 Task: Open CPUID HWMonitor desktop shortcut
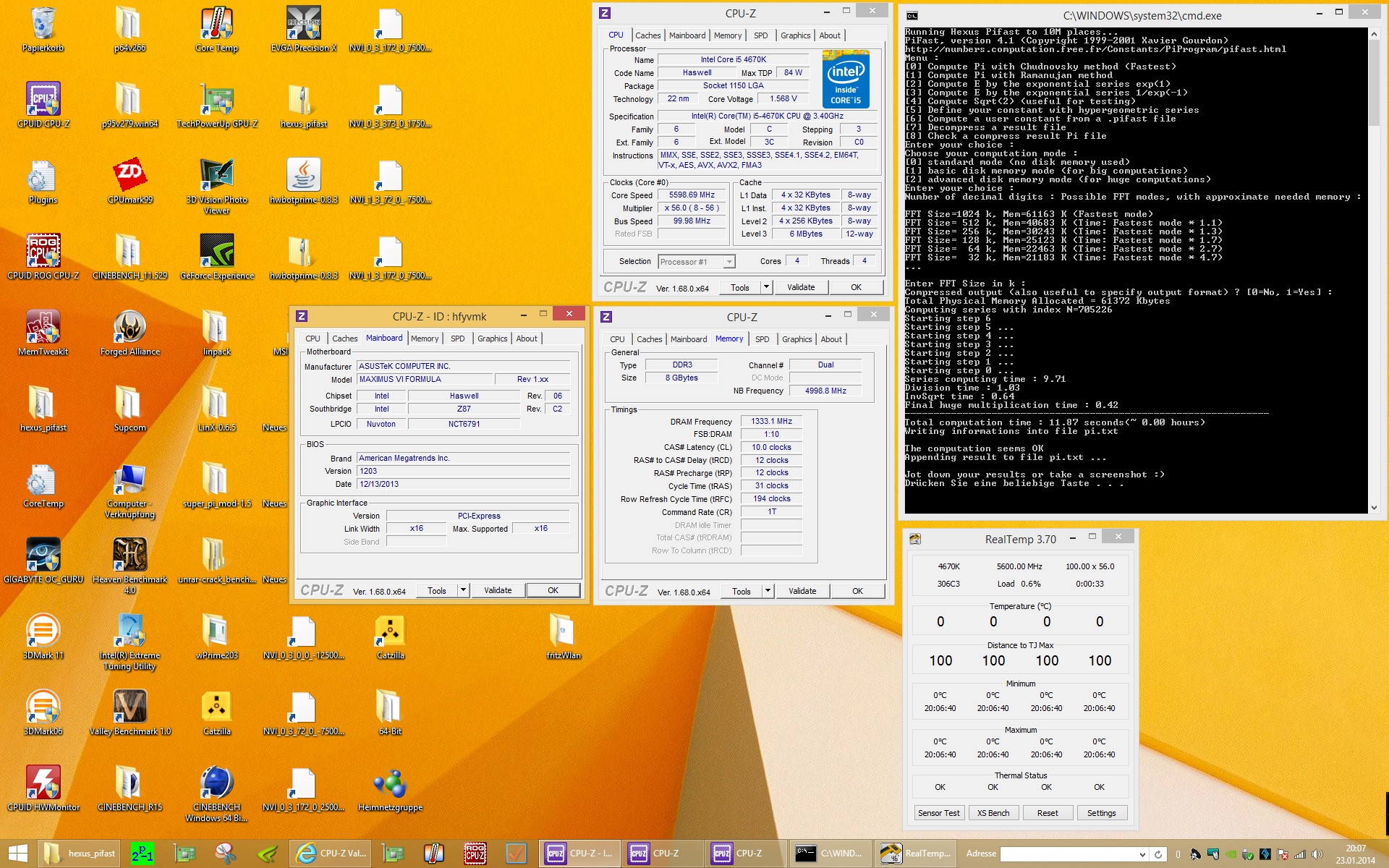[43, 788]
